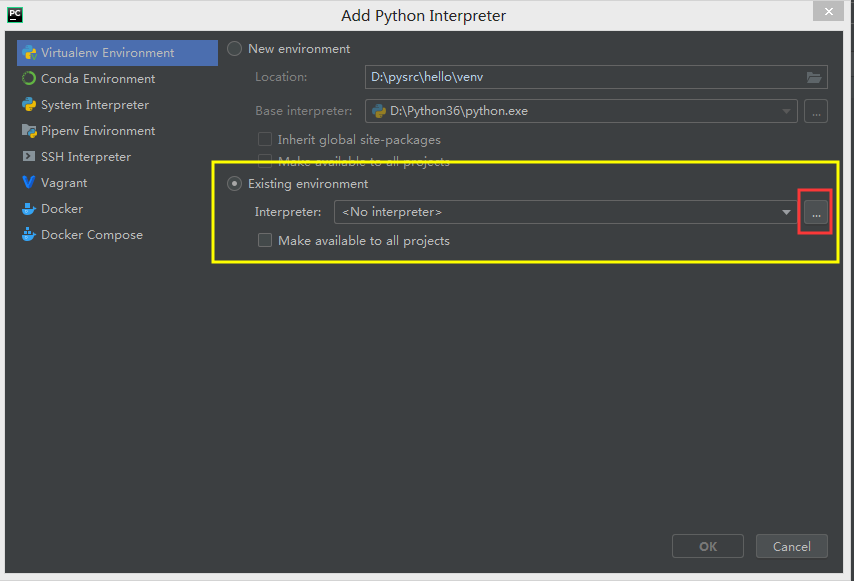Click the Virtualenv Environment python icon
This screenshot has height=581, width=854.
coord(29,53)
